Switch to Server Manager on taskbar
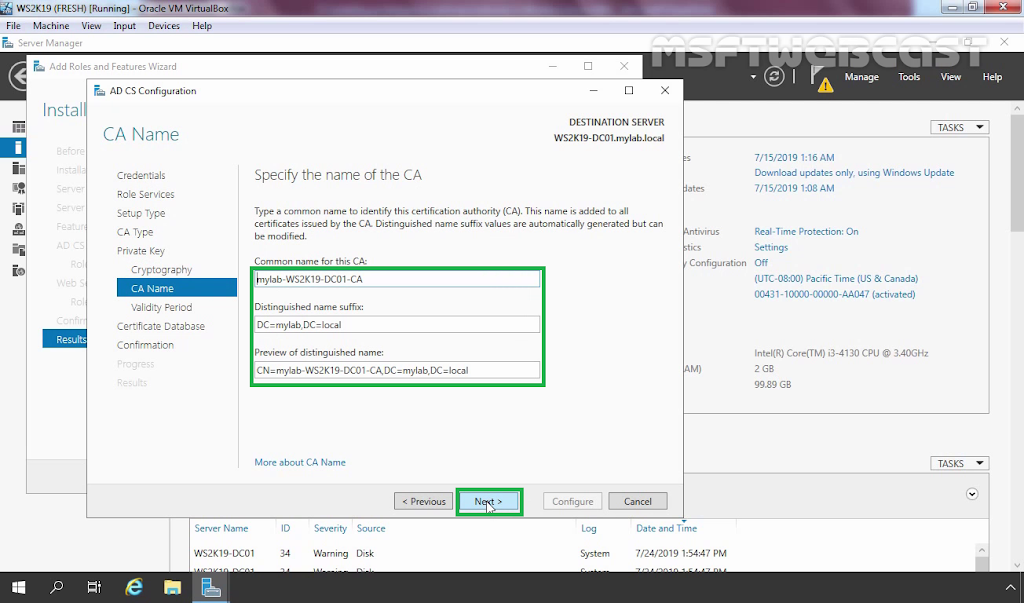 pos(210,587)
